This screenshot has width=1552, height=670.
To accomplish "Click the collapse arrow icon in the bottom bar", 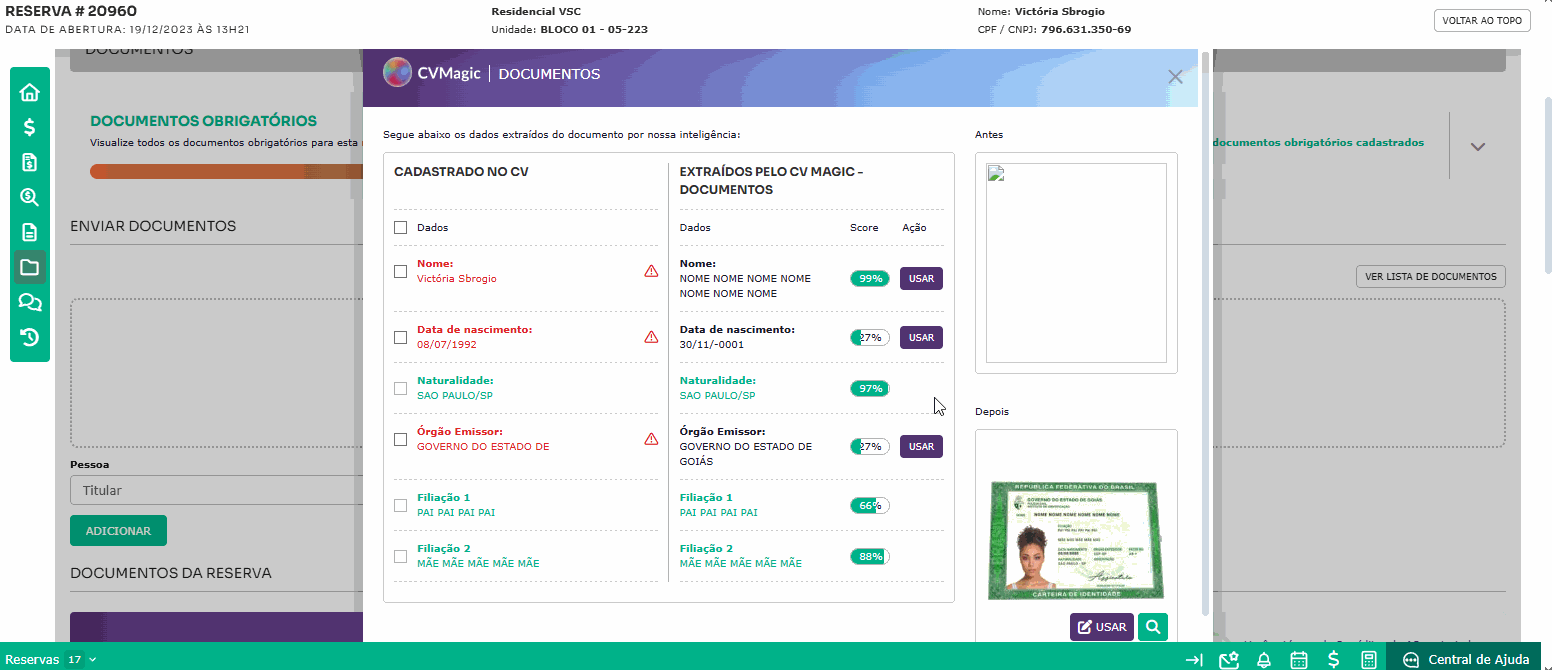I will pyautogui.click(x=1194, y=660).
